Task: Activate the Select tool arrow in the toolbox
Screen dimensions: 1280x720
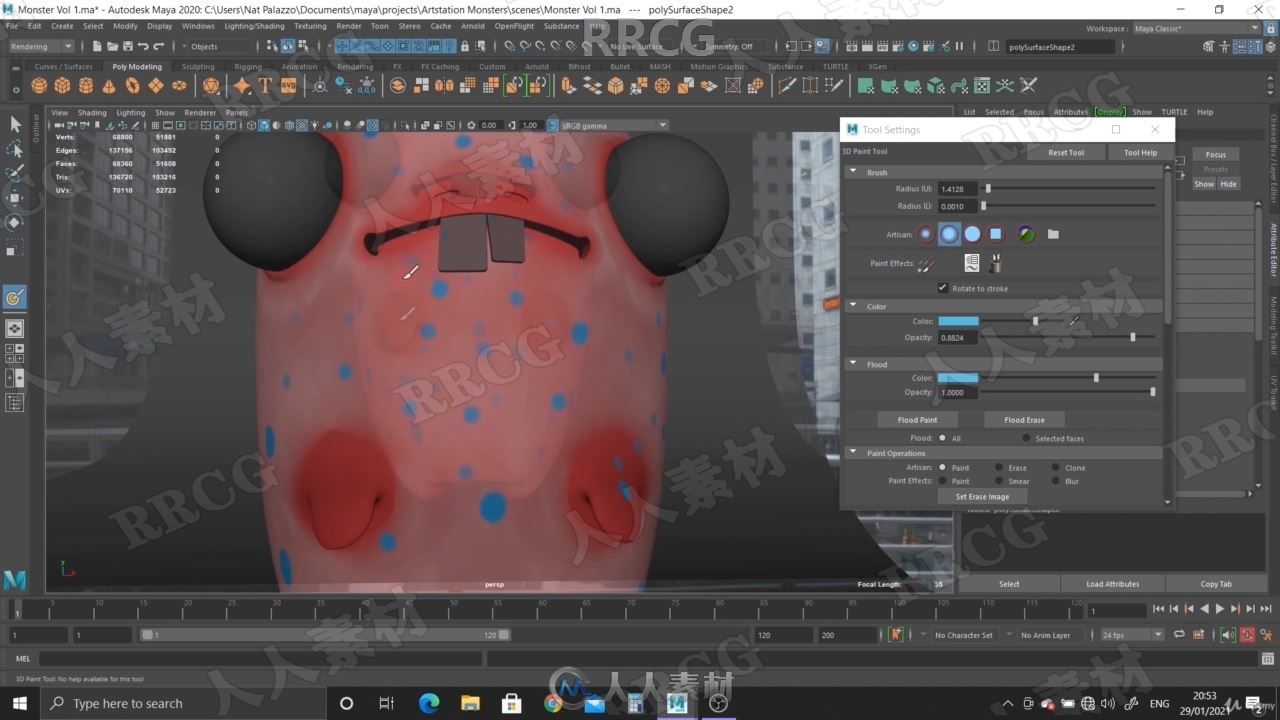Action: [15, 124]
